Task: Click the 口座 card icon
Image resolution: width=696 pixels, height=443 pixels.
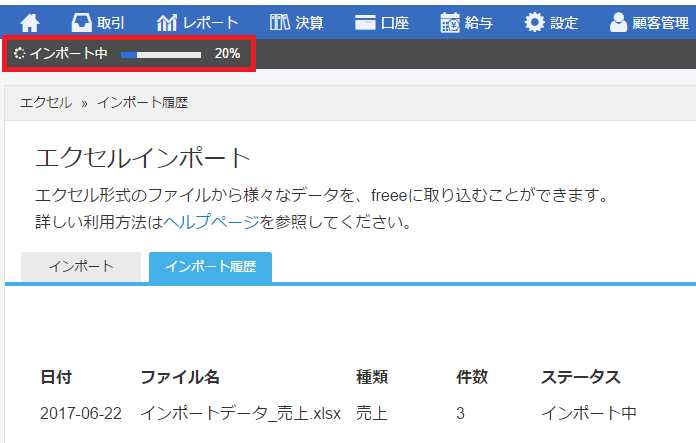Action: tap(365, 23)
